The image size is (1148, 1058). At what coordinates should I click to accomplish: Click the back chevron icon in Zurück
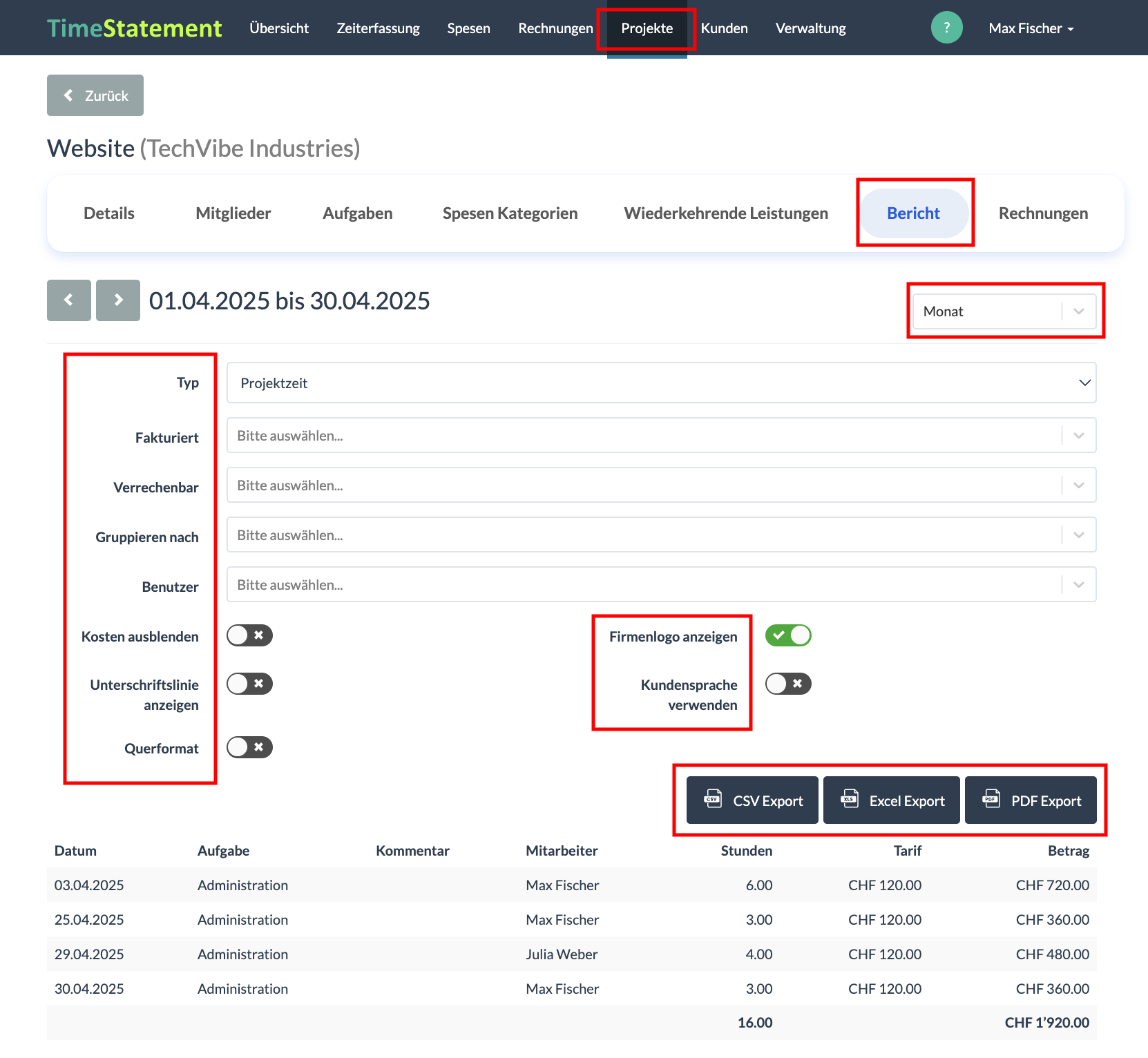pos(68,95)
